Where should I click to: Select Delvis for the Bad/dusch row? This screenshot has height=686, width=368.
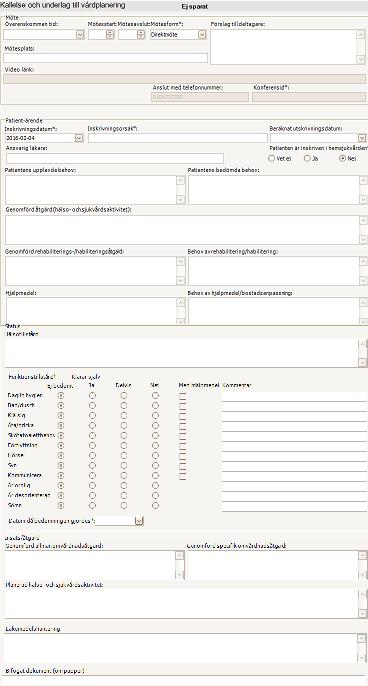pos(124,405)
